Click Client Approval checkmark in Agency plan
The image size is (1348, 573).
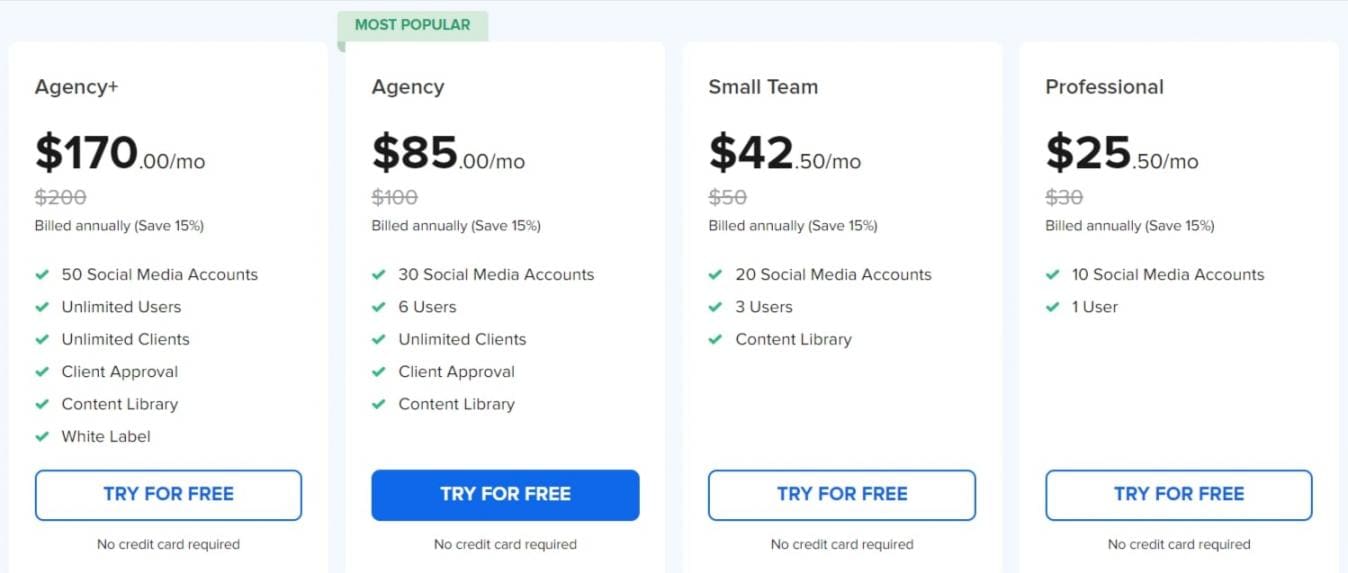379,372
